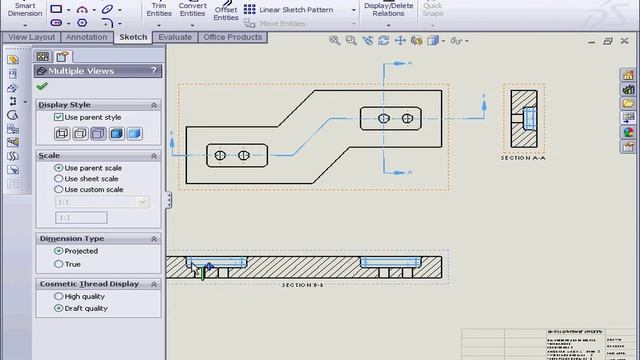Click the Hide/Show Items glasses icon
The height and width of the screenshot is (360, 640).
(456, 41)
